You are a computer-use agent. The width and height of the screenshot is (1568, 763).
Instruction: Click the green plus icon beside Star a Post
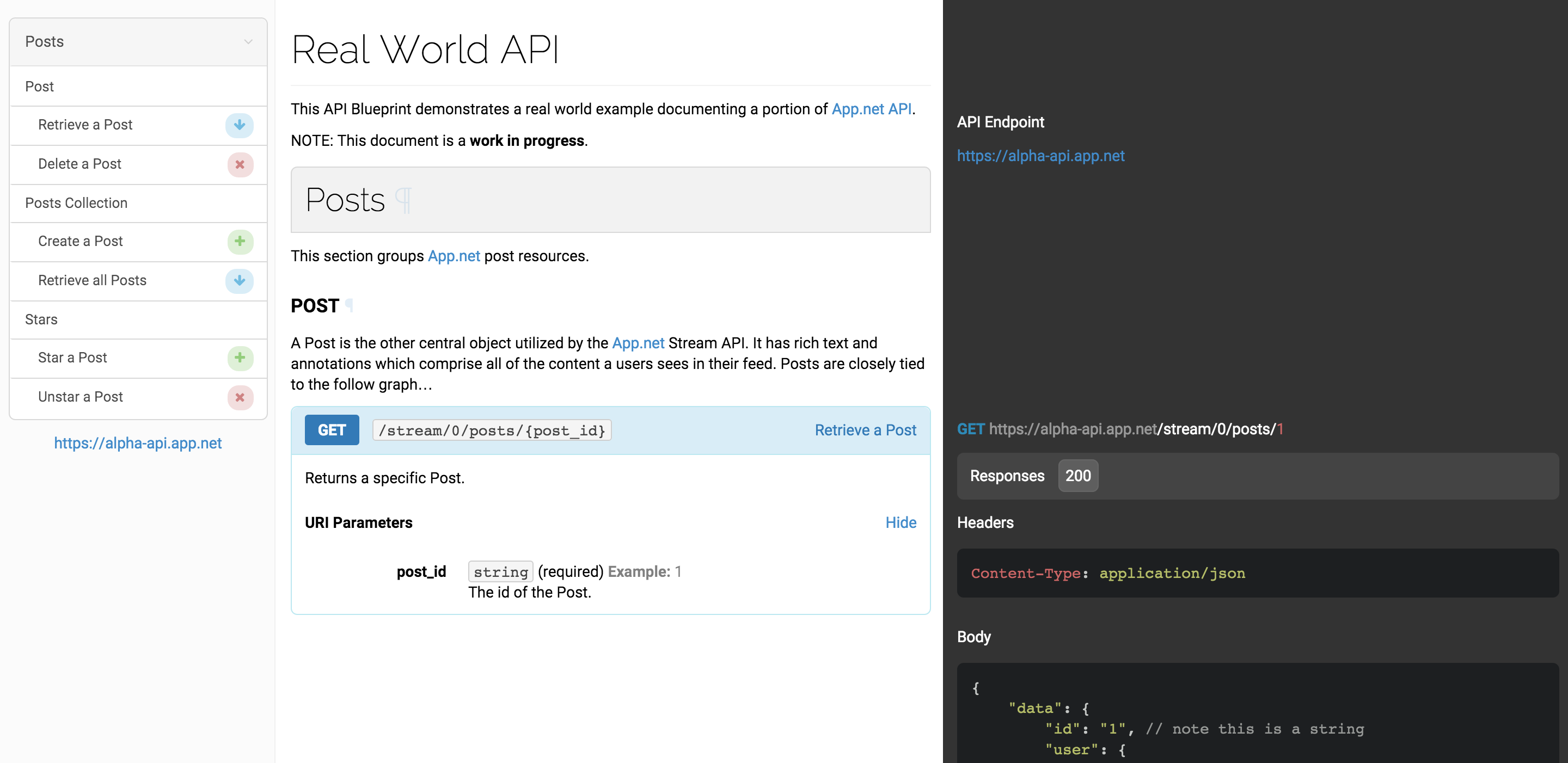pyautogui.click(x=240, y=358)
